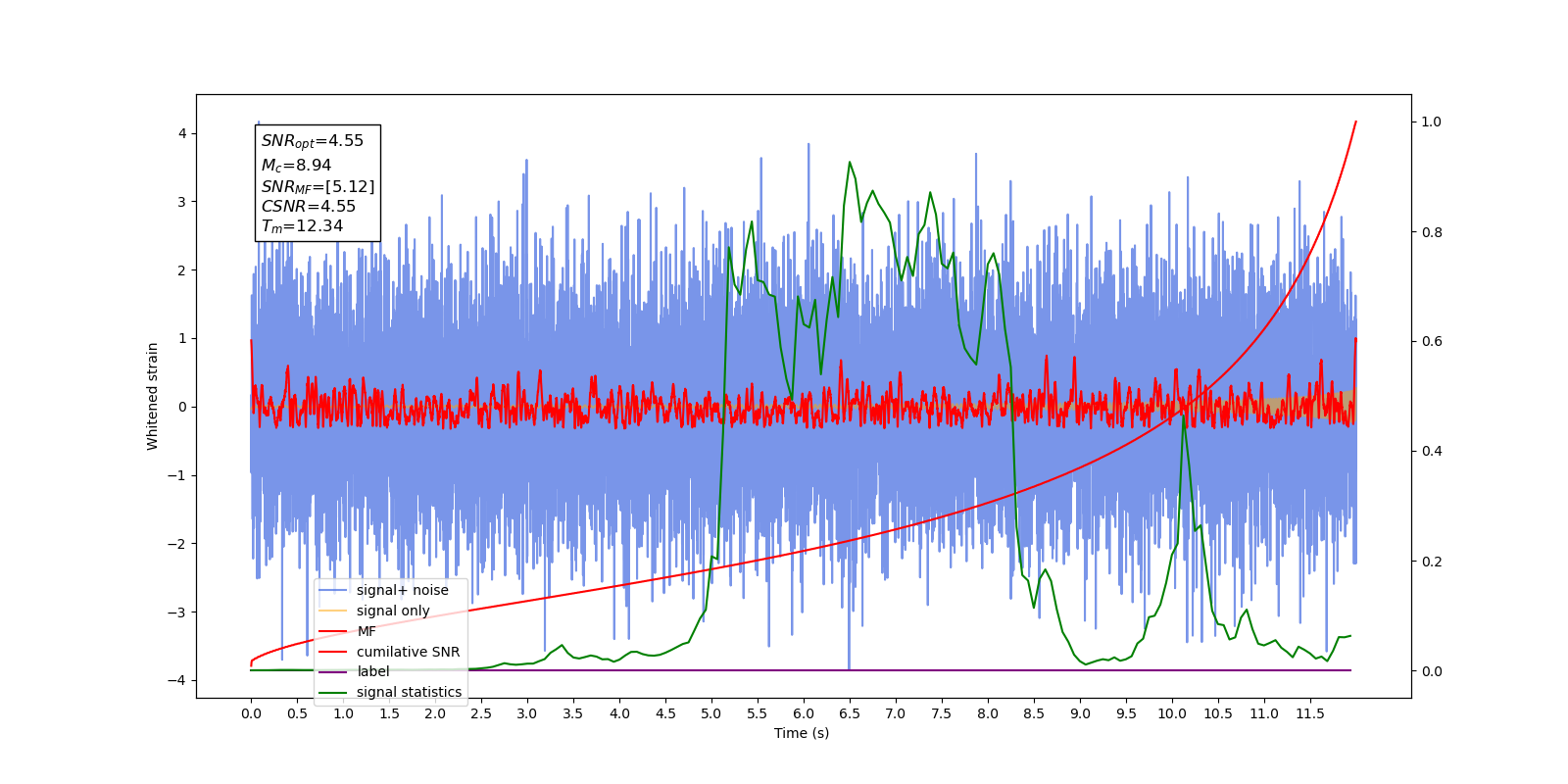Image resolution: width=1568 pixels, height=784 pixels.
Task: Click the right y-axis tick label 0.6
Action: point(1432,341)
